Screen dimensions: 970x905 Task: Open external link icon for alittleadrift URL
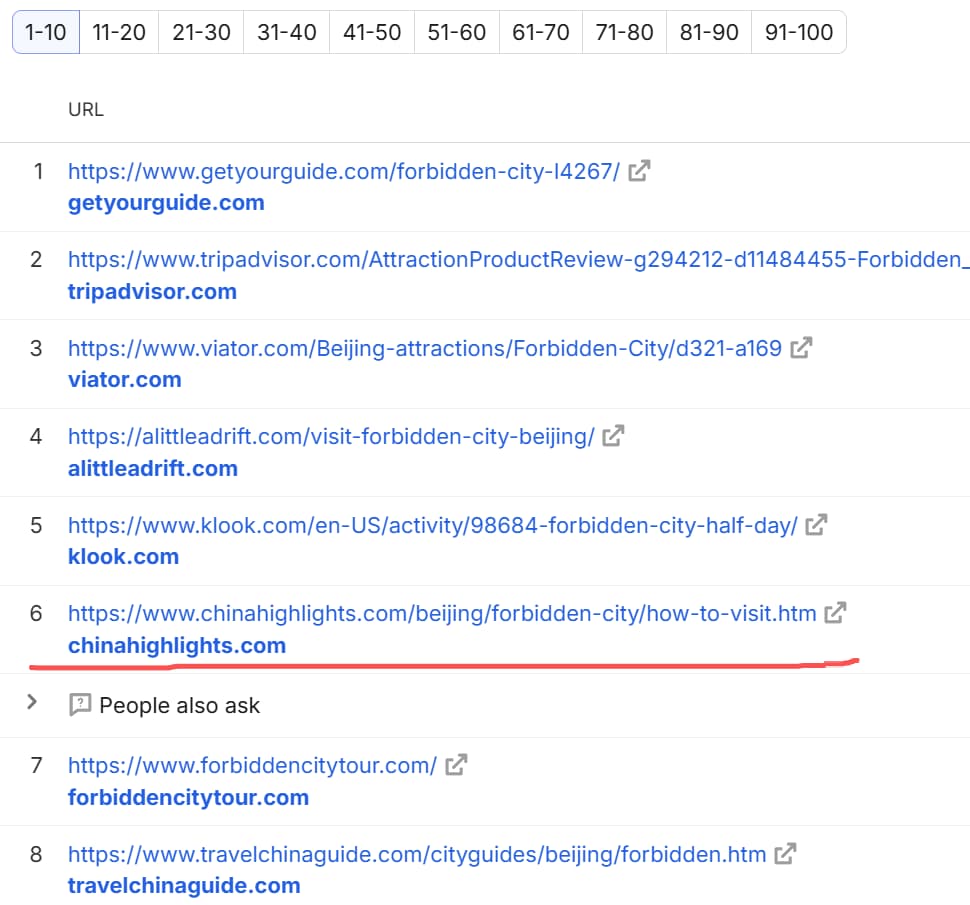click(x=613, y=436)
